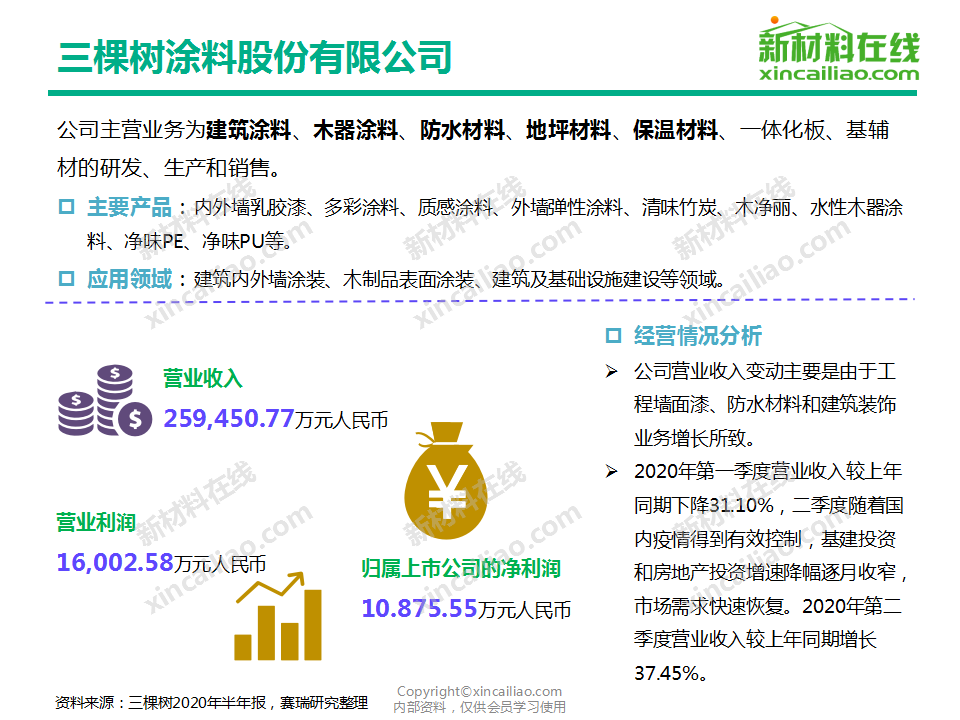Click the 主要产品 heading

point(129,207)
